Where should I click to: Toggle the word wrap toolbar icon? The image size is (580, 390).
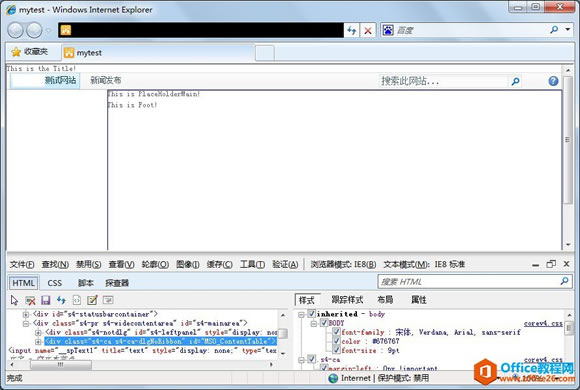(x=108, y=300)
